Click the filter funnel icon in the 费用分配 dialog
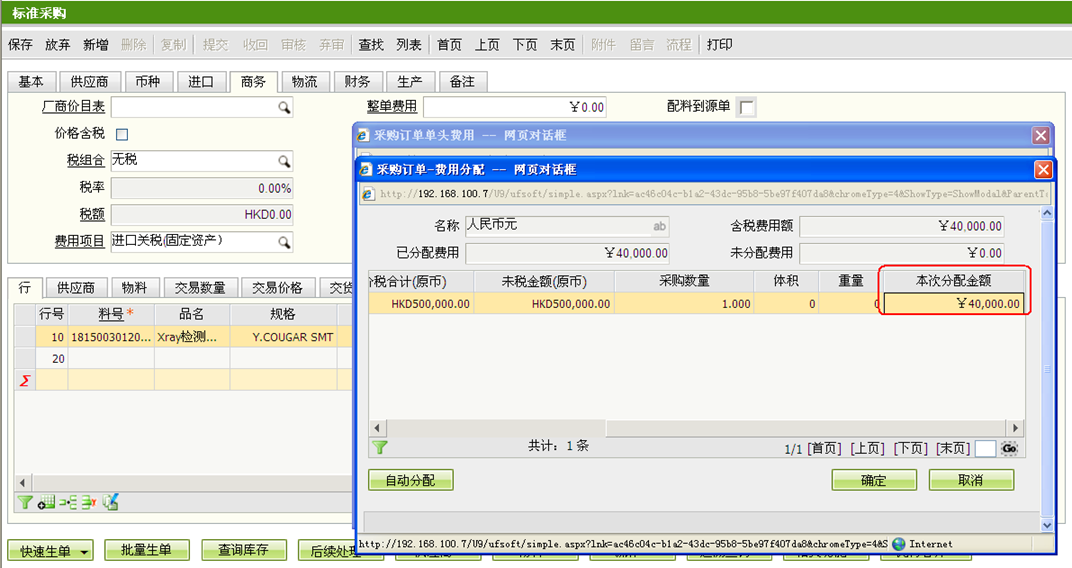The height and width of the screenshot is (568, 1072). click(380, 447)
